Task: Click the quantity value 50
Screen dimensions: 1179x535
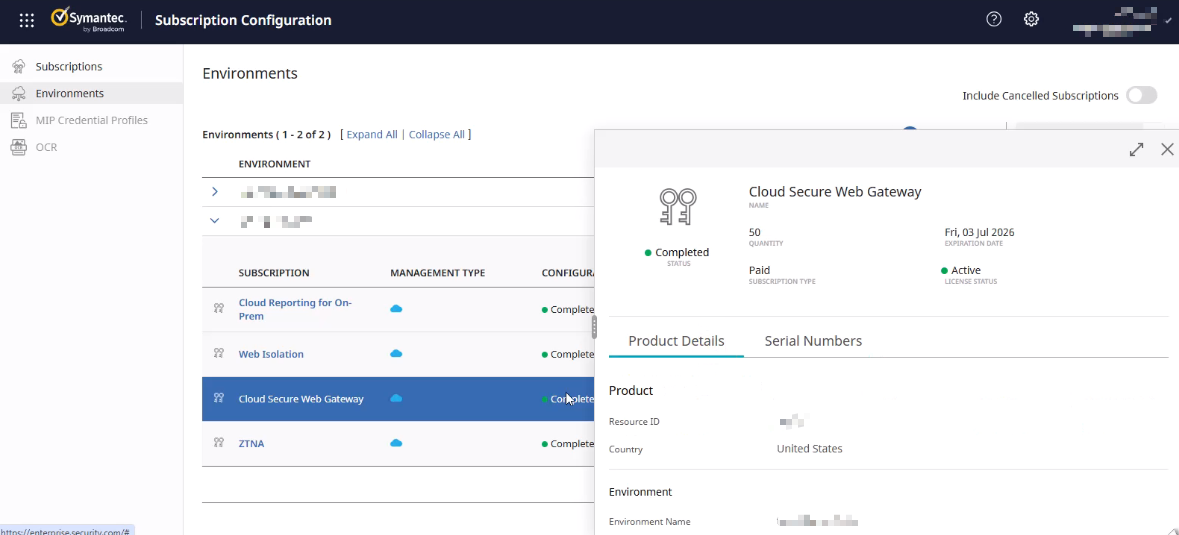Action: (x=755, y=232)
